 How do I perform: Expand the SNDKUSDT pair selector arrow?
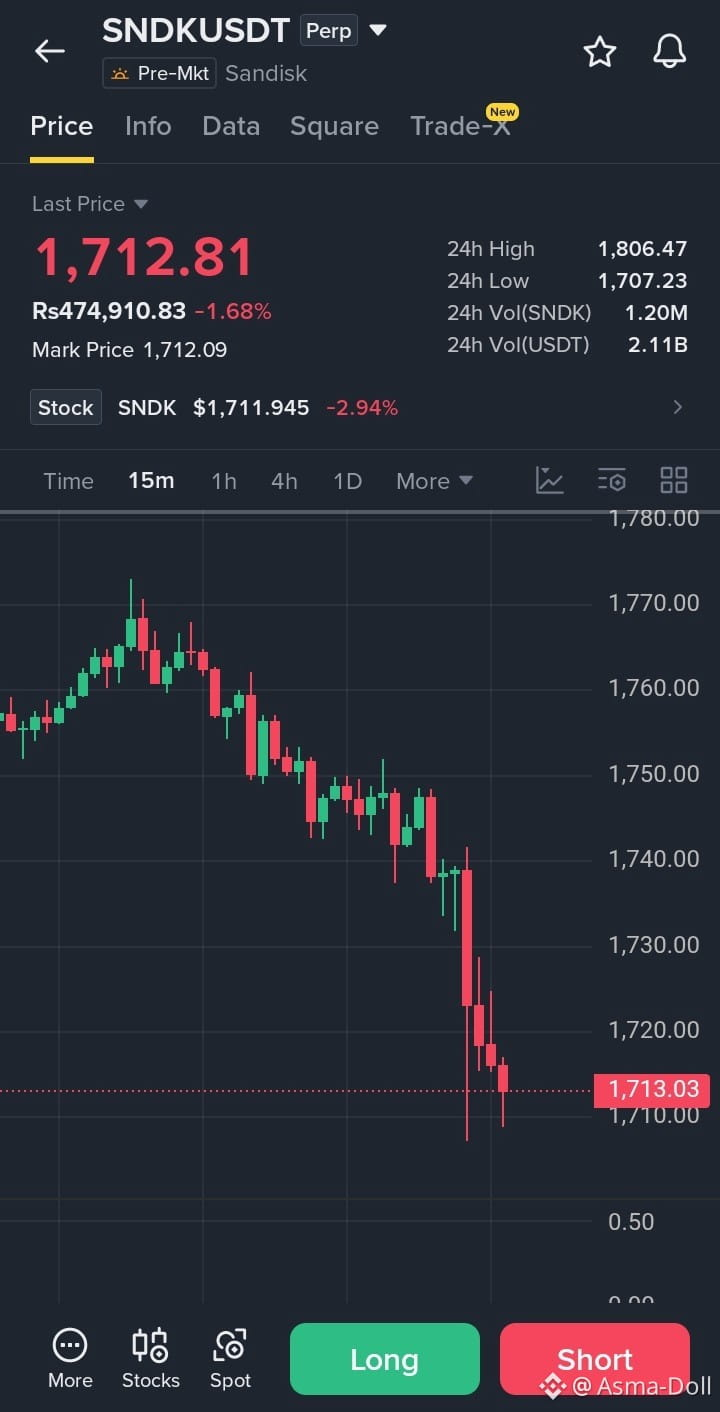pos(378,30)
